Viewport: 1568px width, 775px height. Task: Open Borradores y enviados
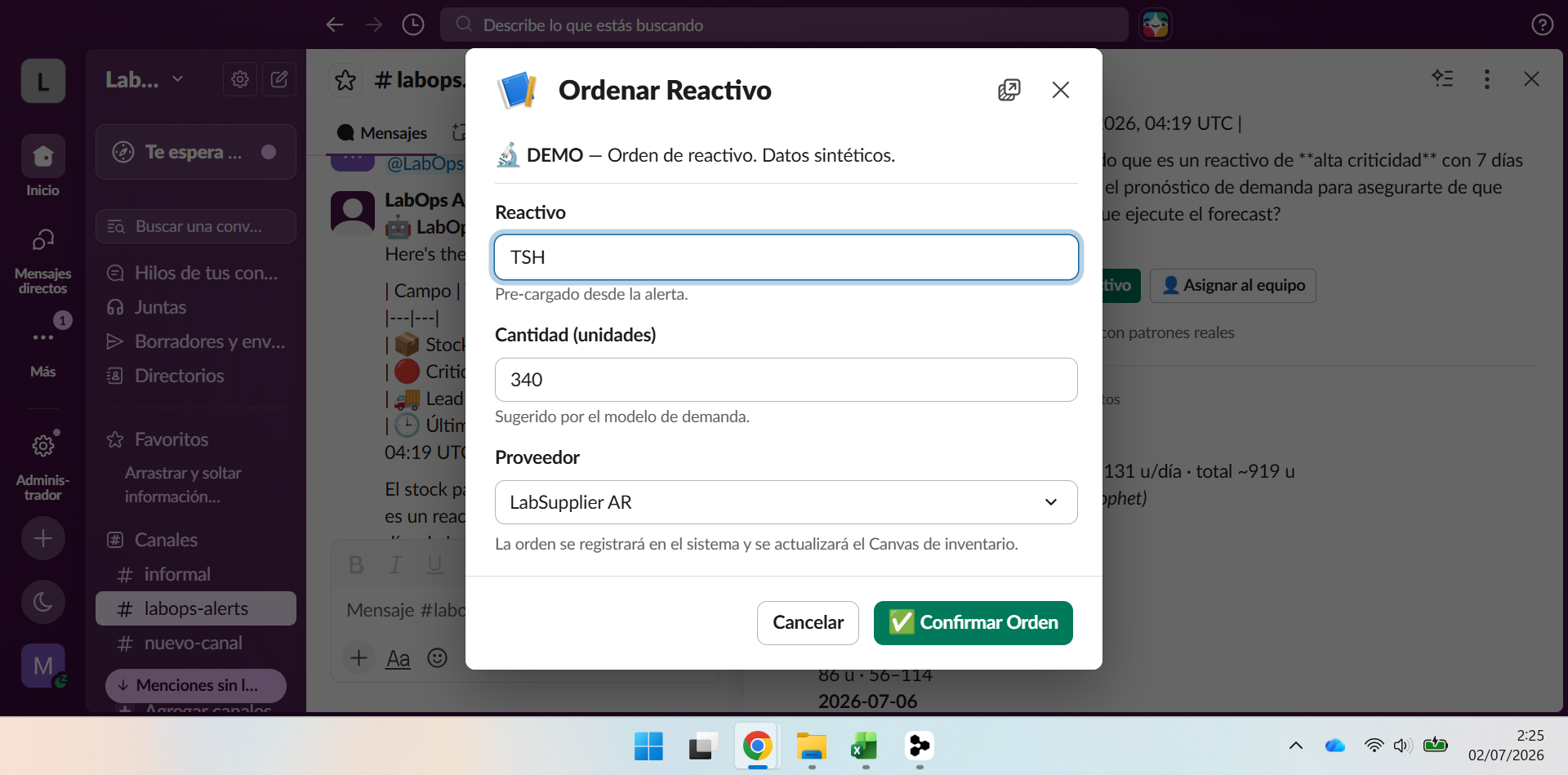[196, 341]
